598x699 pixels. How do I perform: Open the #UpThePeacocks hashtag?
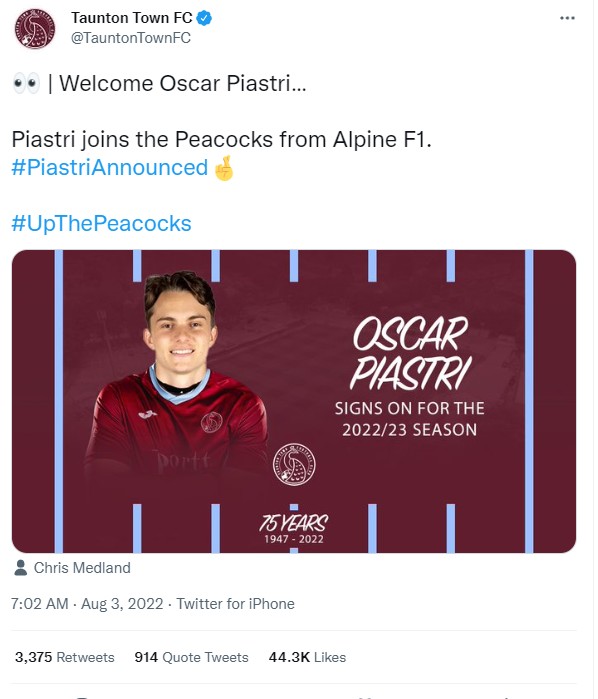point(101,223)
